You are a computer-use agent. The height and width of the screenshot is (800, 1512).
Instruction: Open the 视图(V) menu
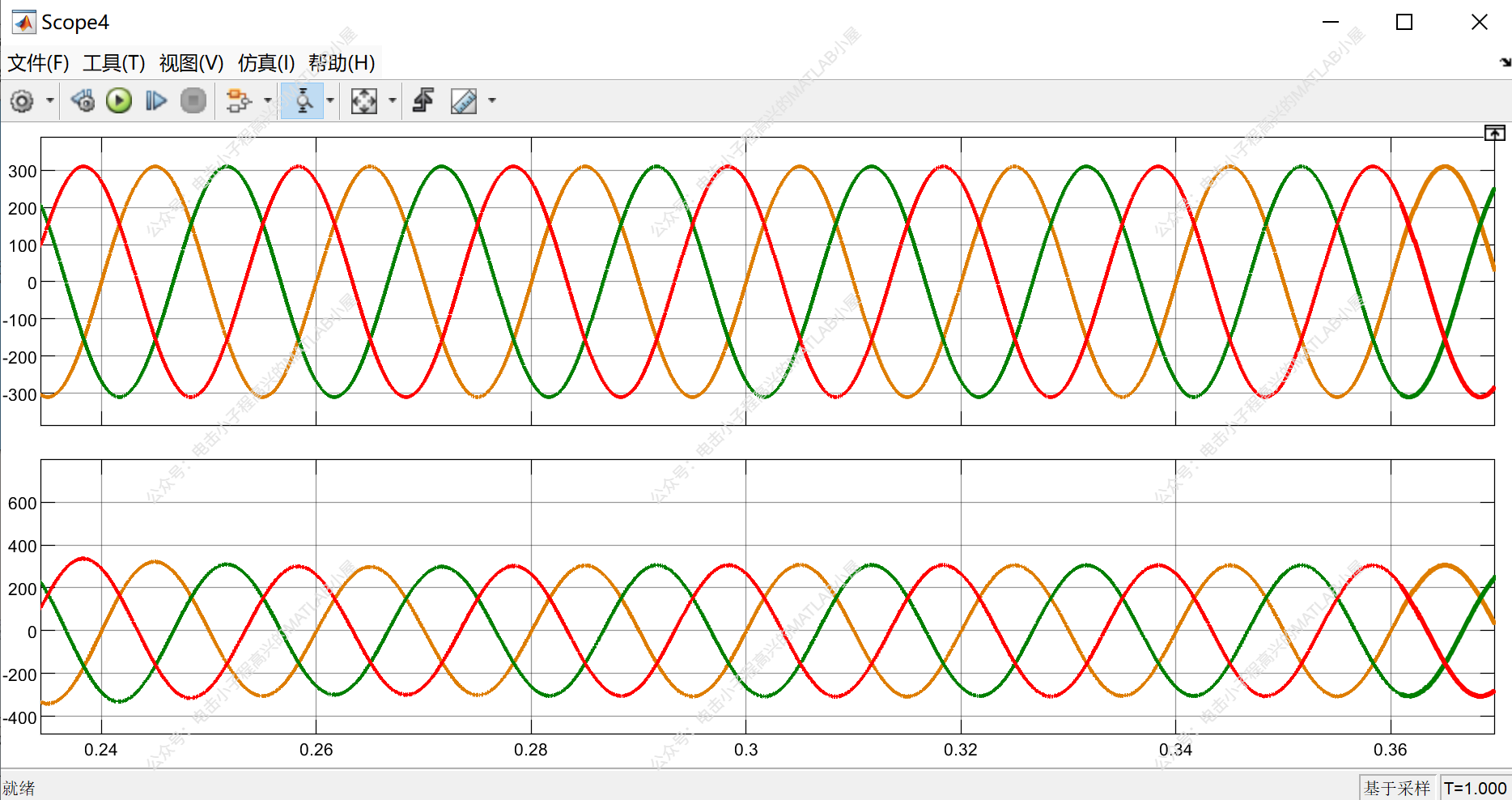coord(191,63)
